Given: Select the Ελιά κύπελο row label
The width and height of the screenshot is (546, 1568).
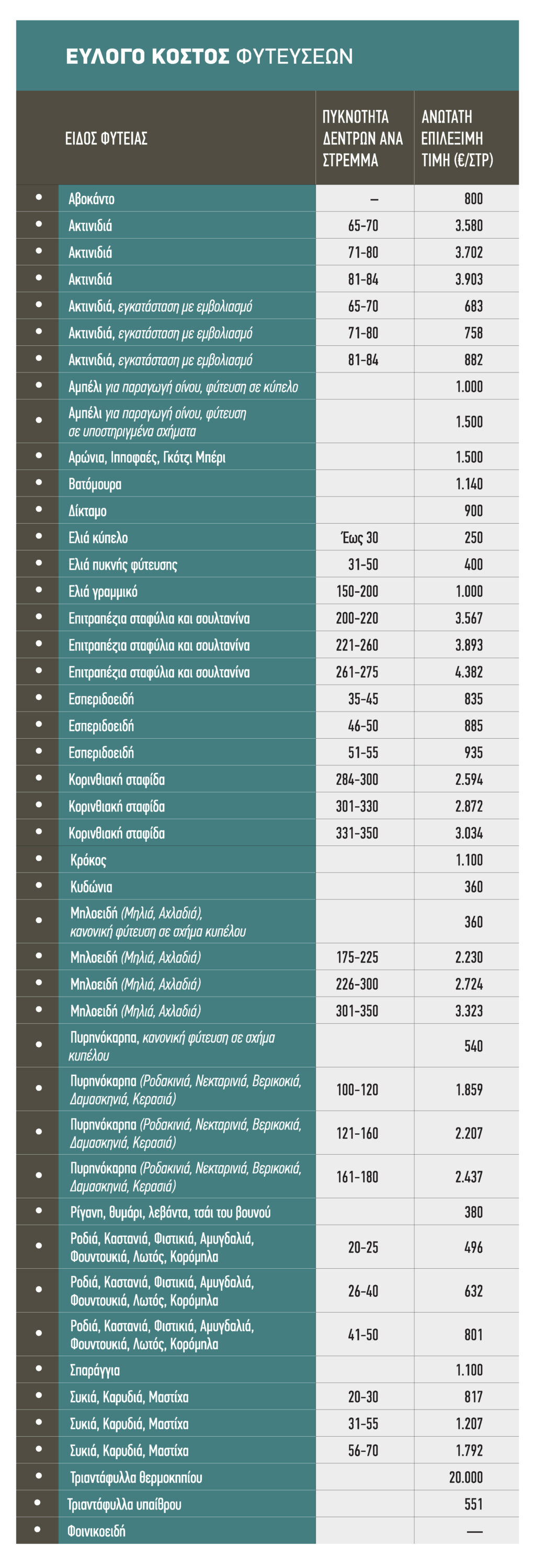Looking at the screenshot, I should [98, 537].
